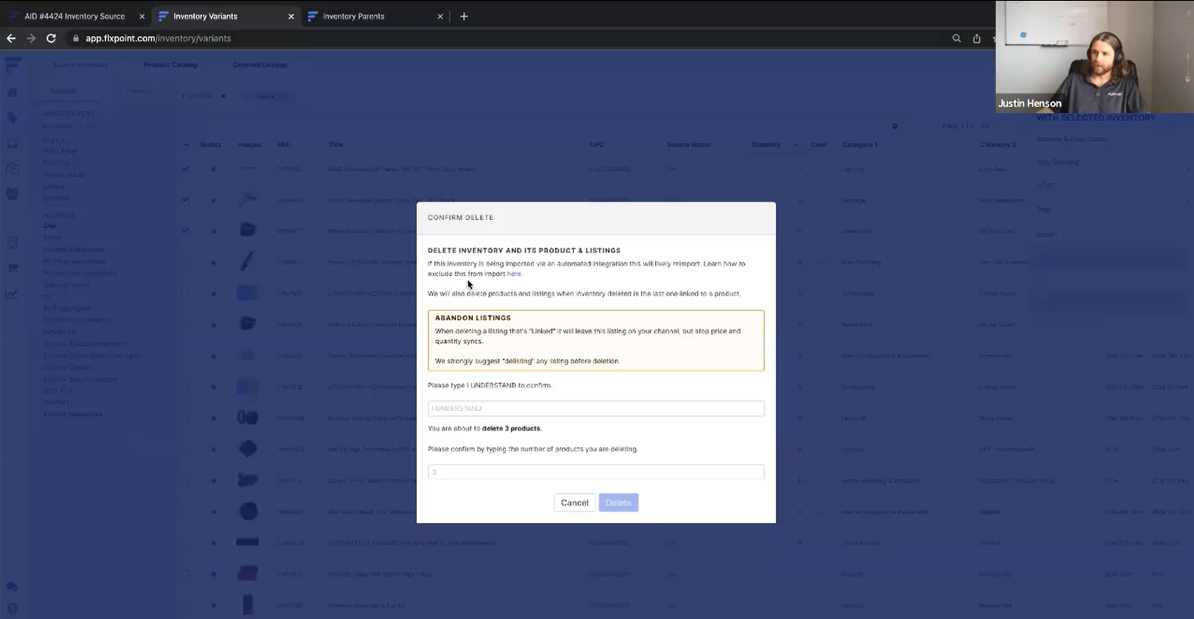The image size is (1194, 619).
Task: Filter by Delisted status
Action: coord(56,198)
